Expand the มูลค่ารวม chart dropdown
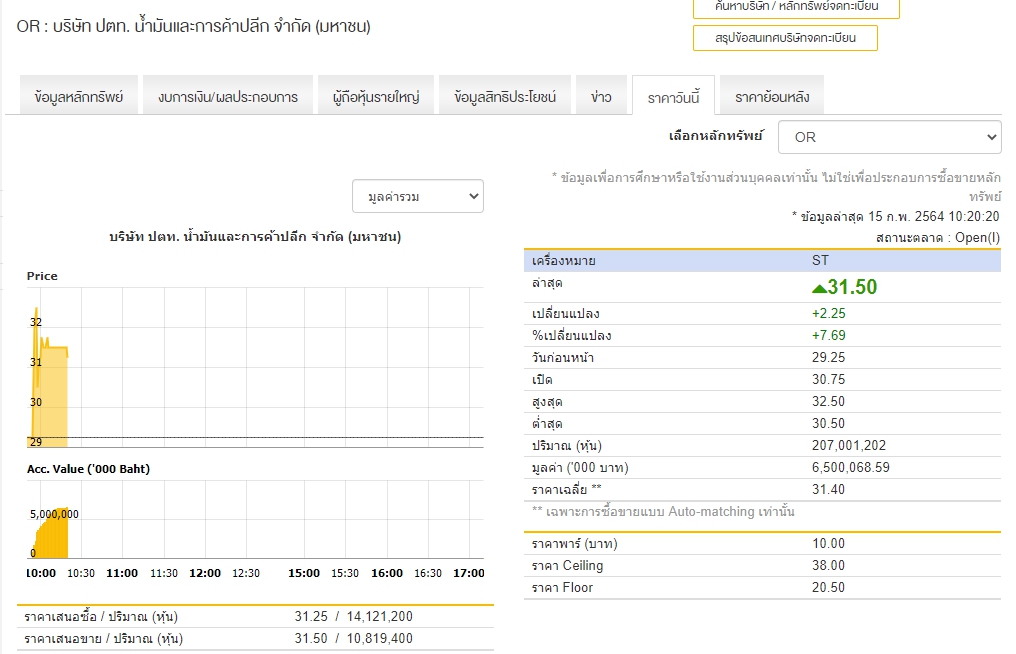Image resolution: width=1016 pixels, height=654 pixels. click(418, 196)
